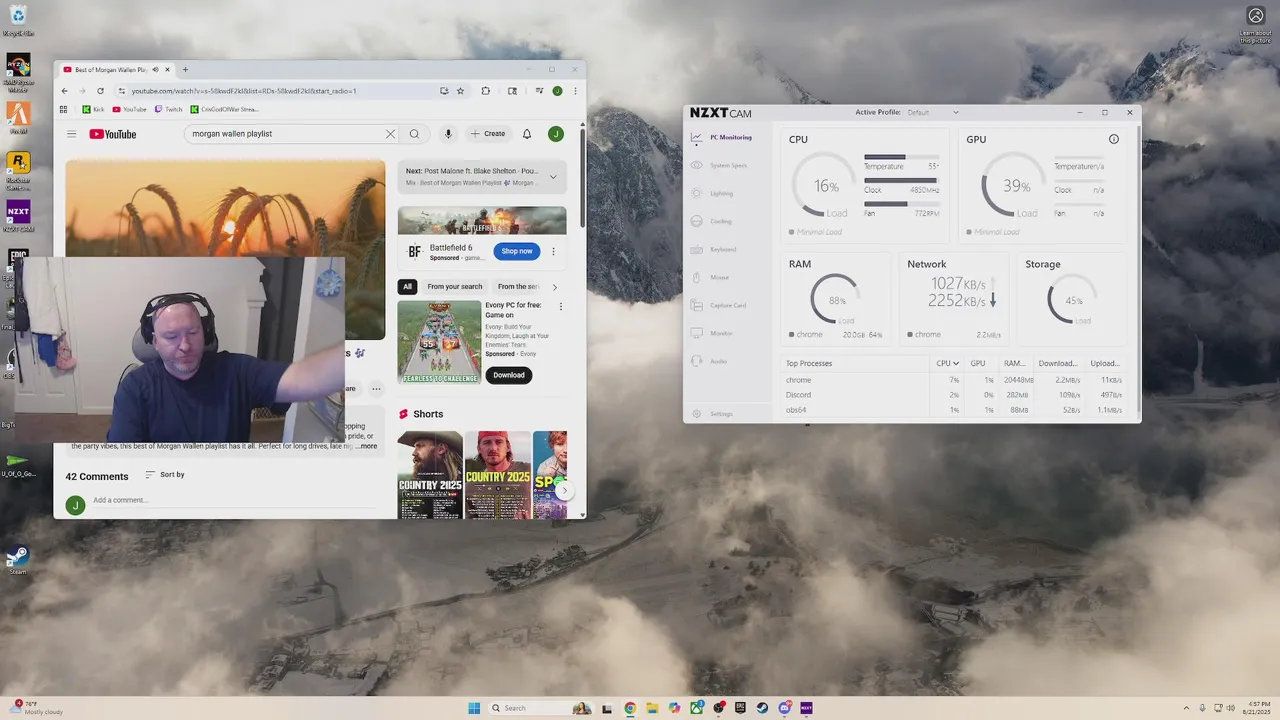Mute the Morgan Wallen tab audio

(x=155, y=70)
